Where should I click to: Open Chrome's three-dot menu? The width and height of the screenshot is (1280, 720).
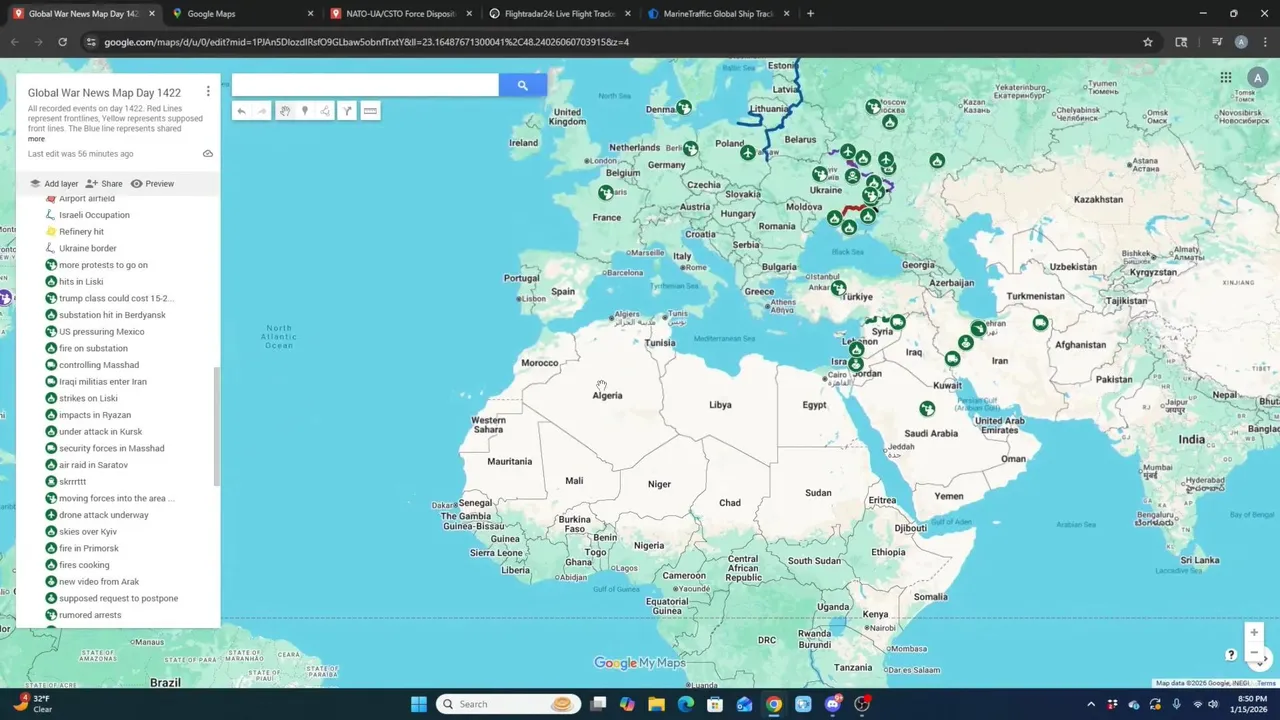point(1263,42)
